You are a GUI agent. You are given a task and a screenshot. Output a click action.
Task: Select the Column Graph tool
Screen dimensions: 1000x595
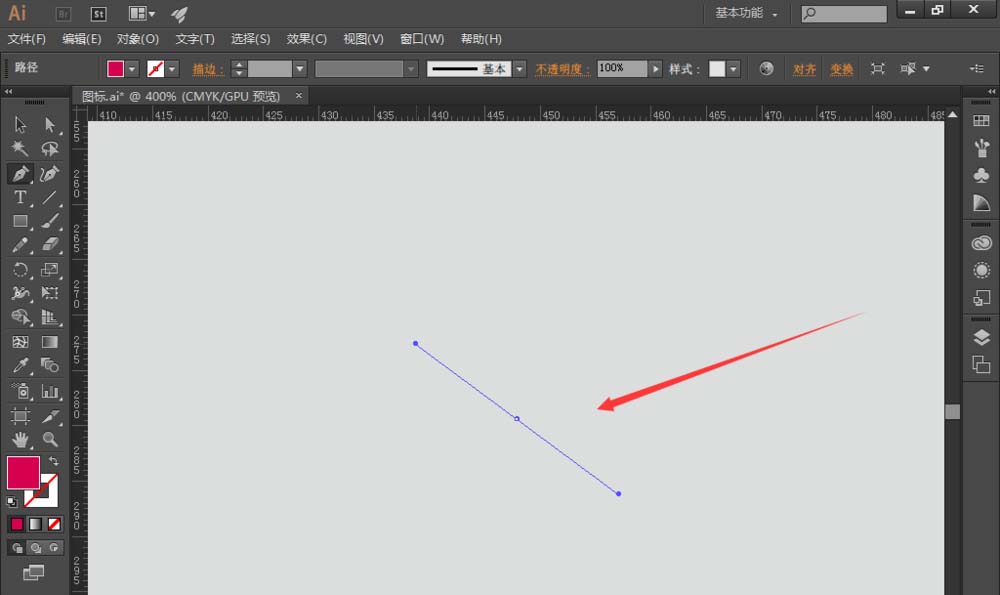click(50, 391)
